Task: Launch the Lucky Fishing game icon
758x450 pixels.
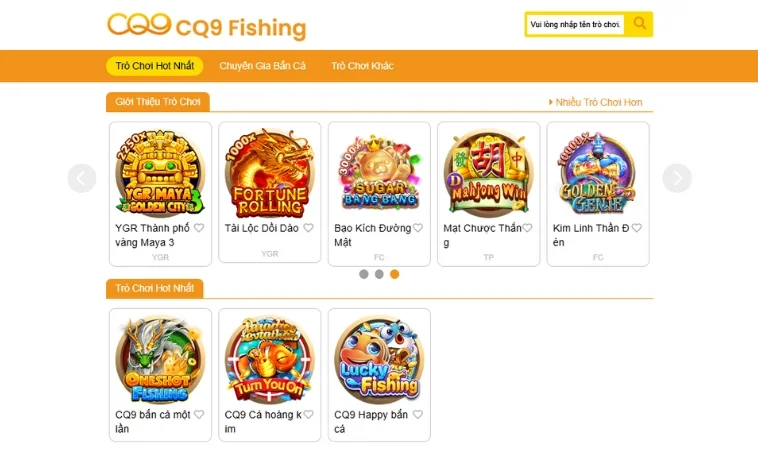Action: pos(379,359)
